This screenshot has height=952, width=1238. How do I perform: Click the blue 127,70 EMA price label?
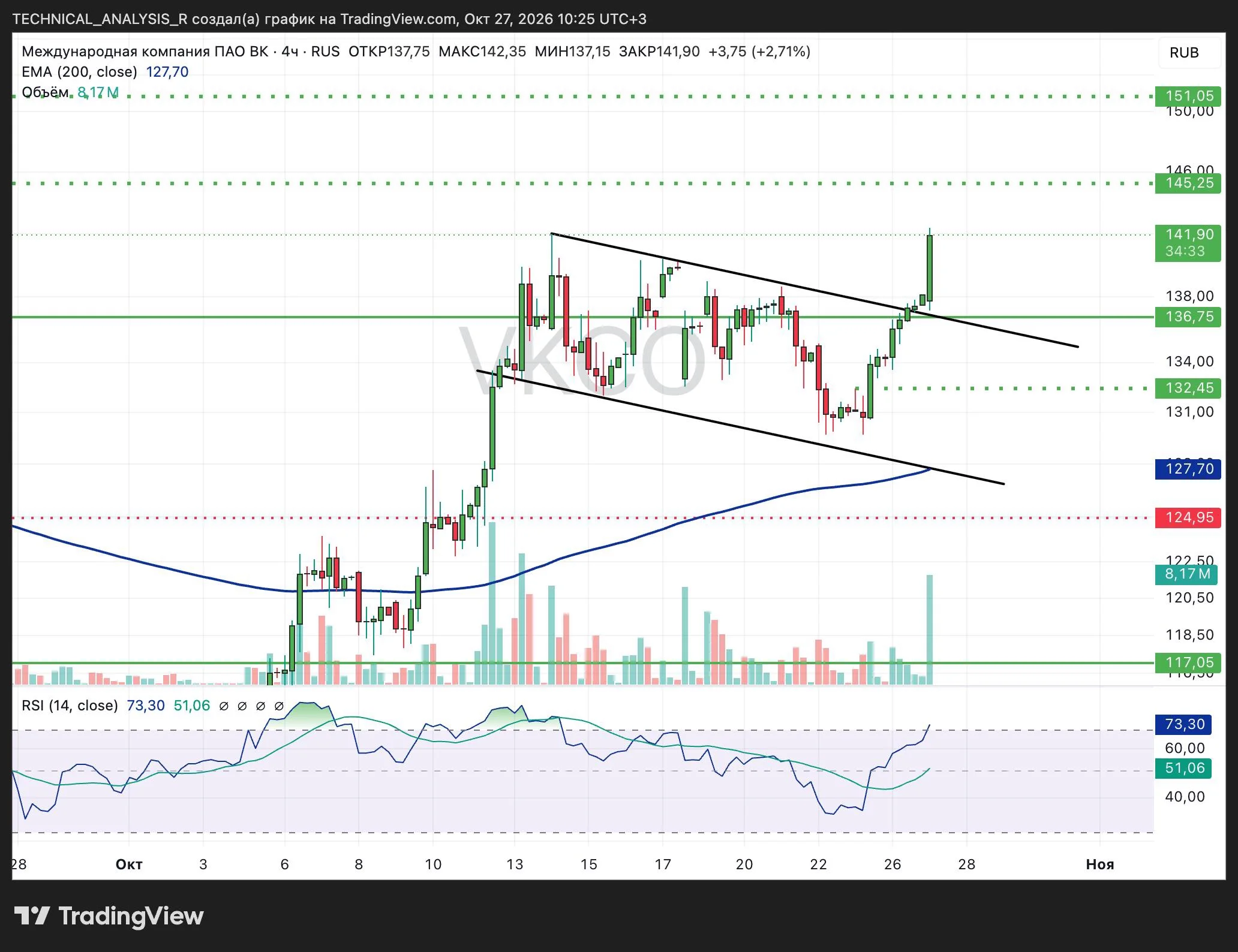click(x=1188, y=469)
